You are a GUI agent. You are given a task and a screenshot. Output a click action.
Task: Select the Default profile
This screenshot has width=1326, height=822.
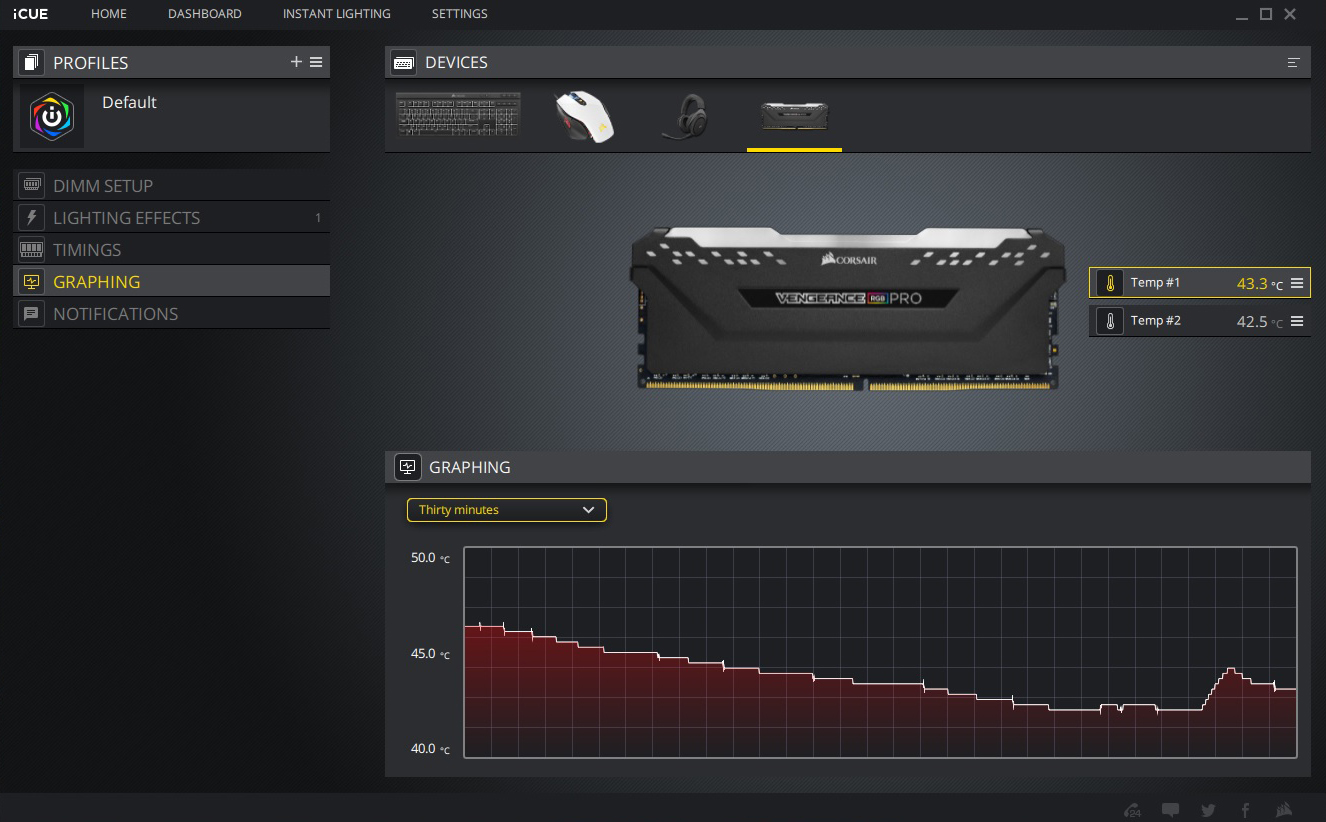click(129, 103)
